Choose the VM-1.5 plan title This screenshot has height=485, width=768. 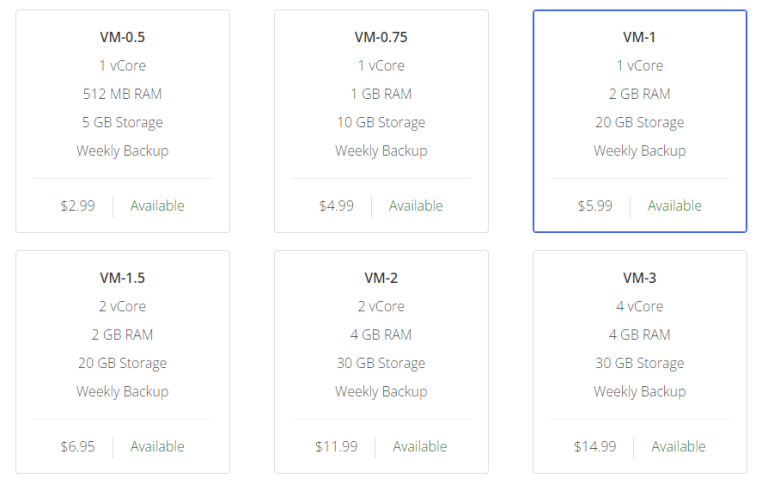point(122,278)
